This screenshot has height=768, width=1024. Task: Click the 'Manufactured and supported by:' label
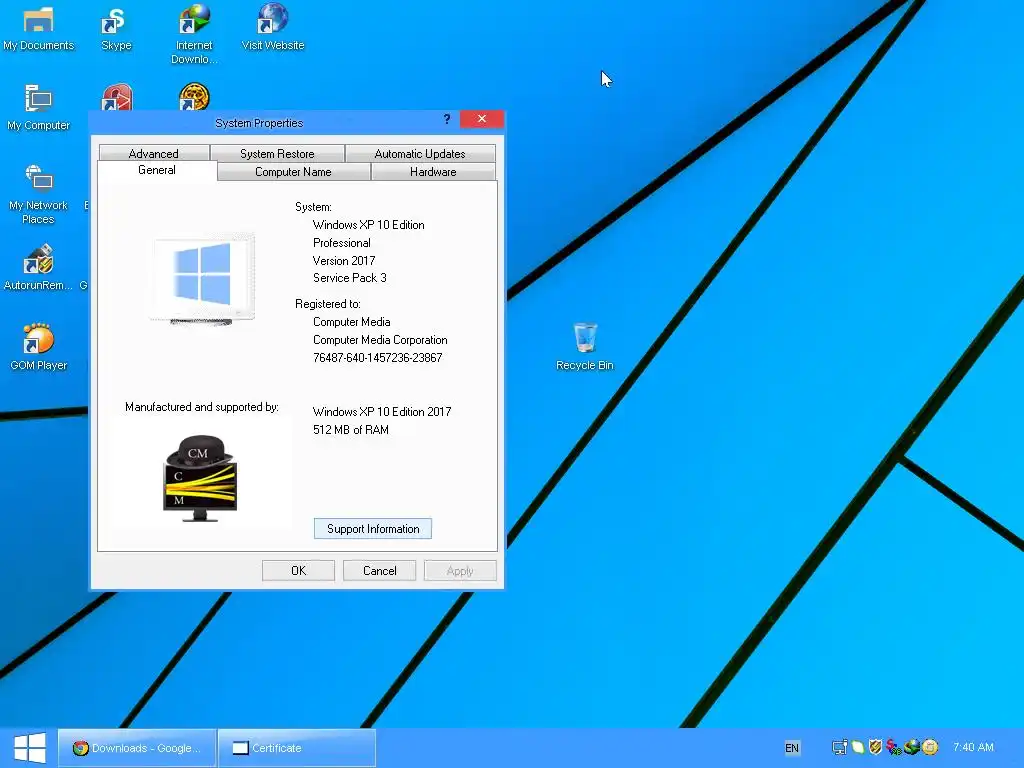tap(202, 407)
